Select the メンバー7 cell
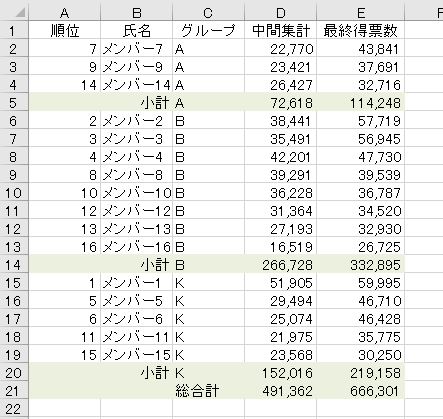The width and height of the screenshot is (443, 419). point(137,49)
